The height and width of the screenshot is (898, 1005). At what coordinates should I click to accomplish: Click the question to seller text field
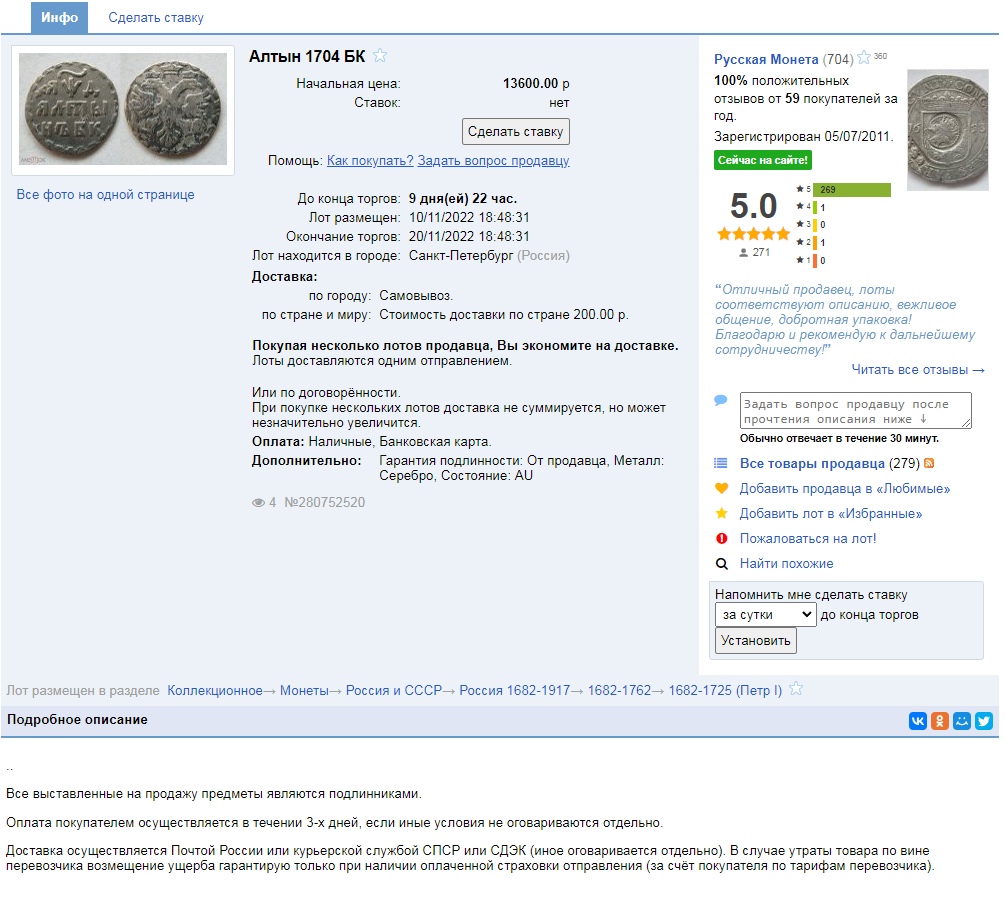click(x=855, y=410)
